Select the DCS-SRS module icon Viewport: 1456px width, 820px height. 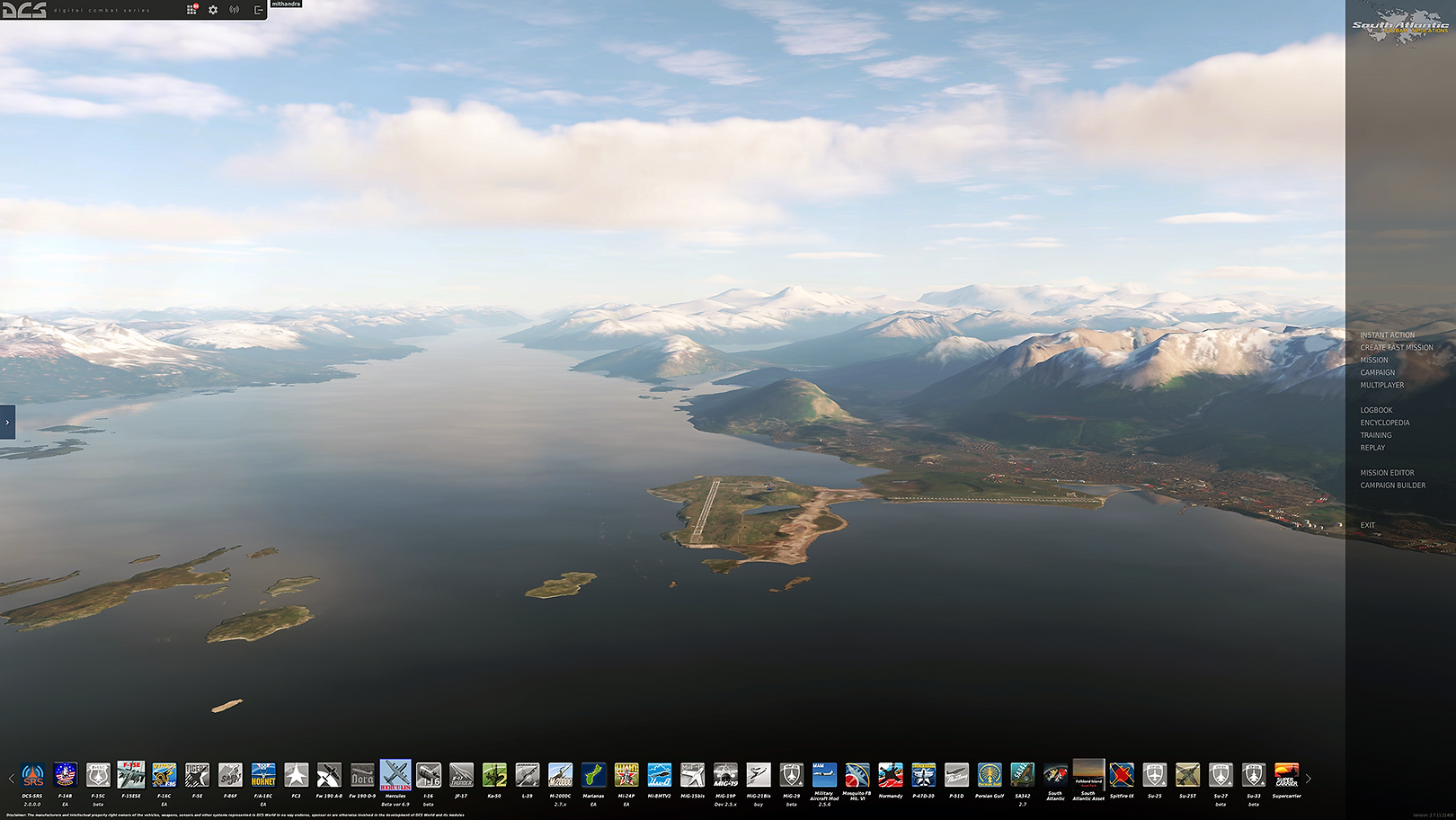32,775
